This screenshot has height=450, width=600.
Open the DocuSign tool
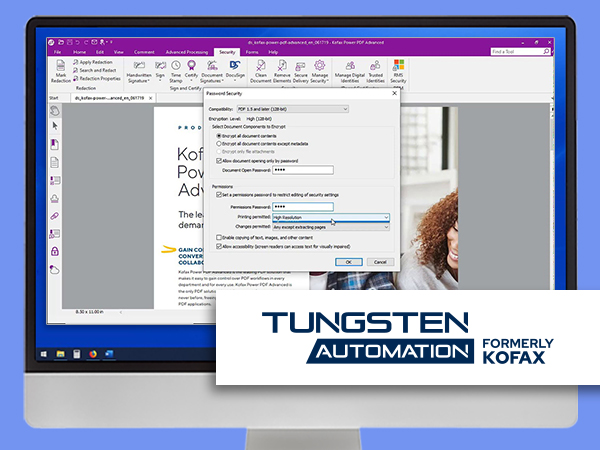(235, 70)
